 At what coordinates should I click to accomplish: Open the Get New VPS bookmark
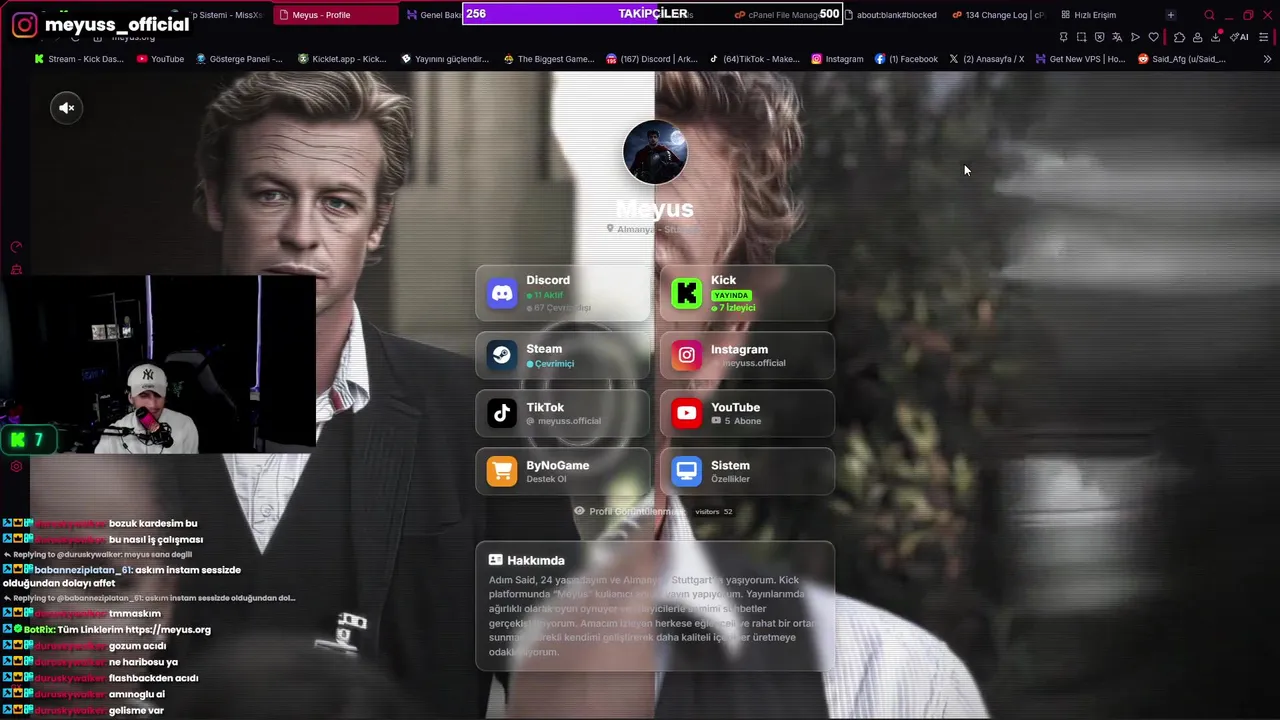1080,59
